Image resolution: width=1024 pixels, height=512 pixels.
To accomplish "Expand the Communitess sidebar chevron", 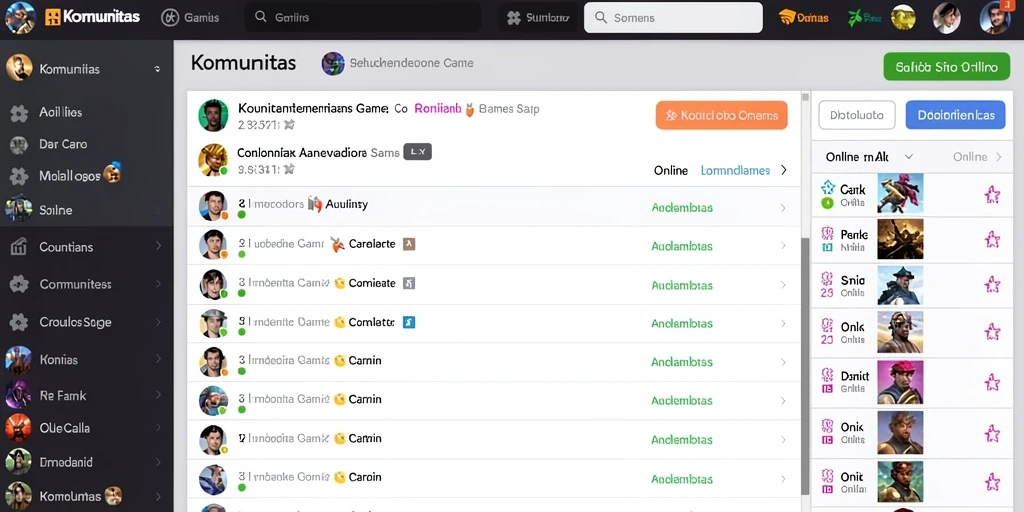I will pyautogui.click(x=158, y=284).
